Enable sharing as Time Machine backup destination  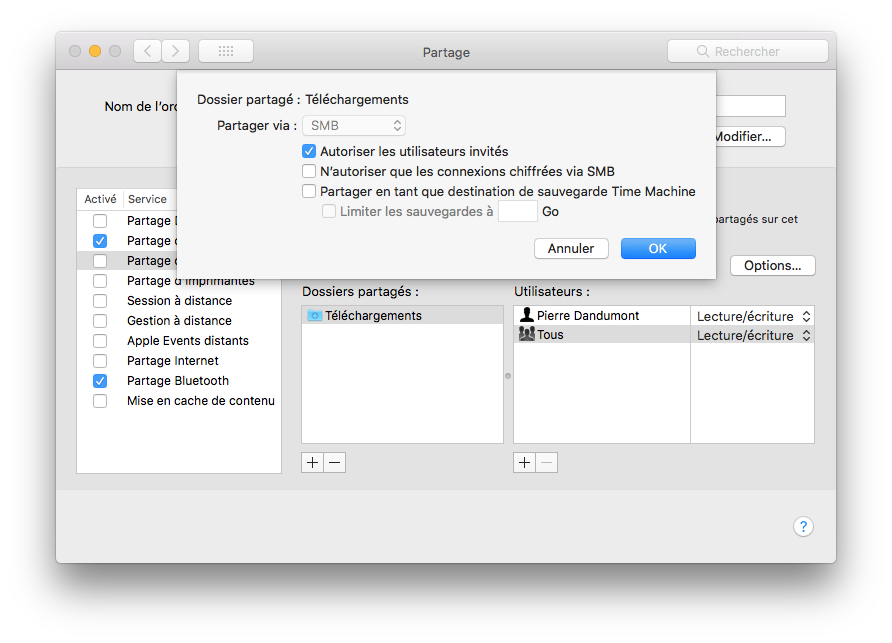(x=309, y=191)
